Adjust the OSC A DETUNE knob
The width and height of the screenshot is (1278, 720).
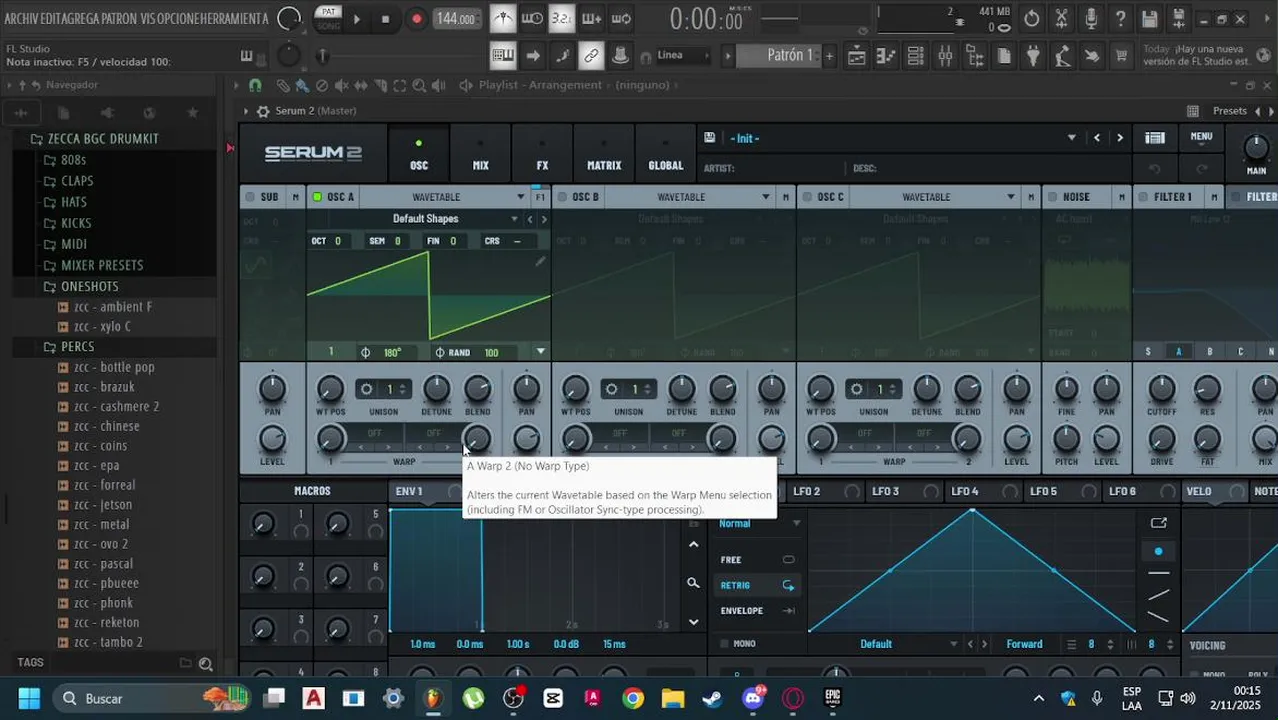[x=436, y=390]
